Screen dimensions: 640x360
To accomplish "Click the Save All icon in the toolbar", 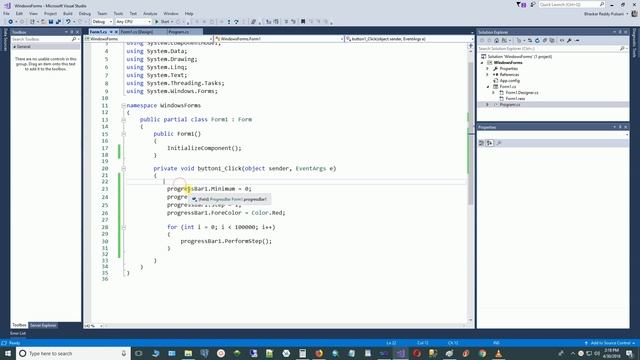I will pos(58,22).
